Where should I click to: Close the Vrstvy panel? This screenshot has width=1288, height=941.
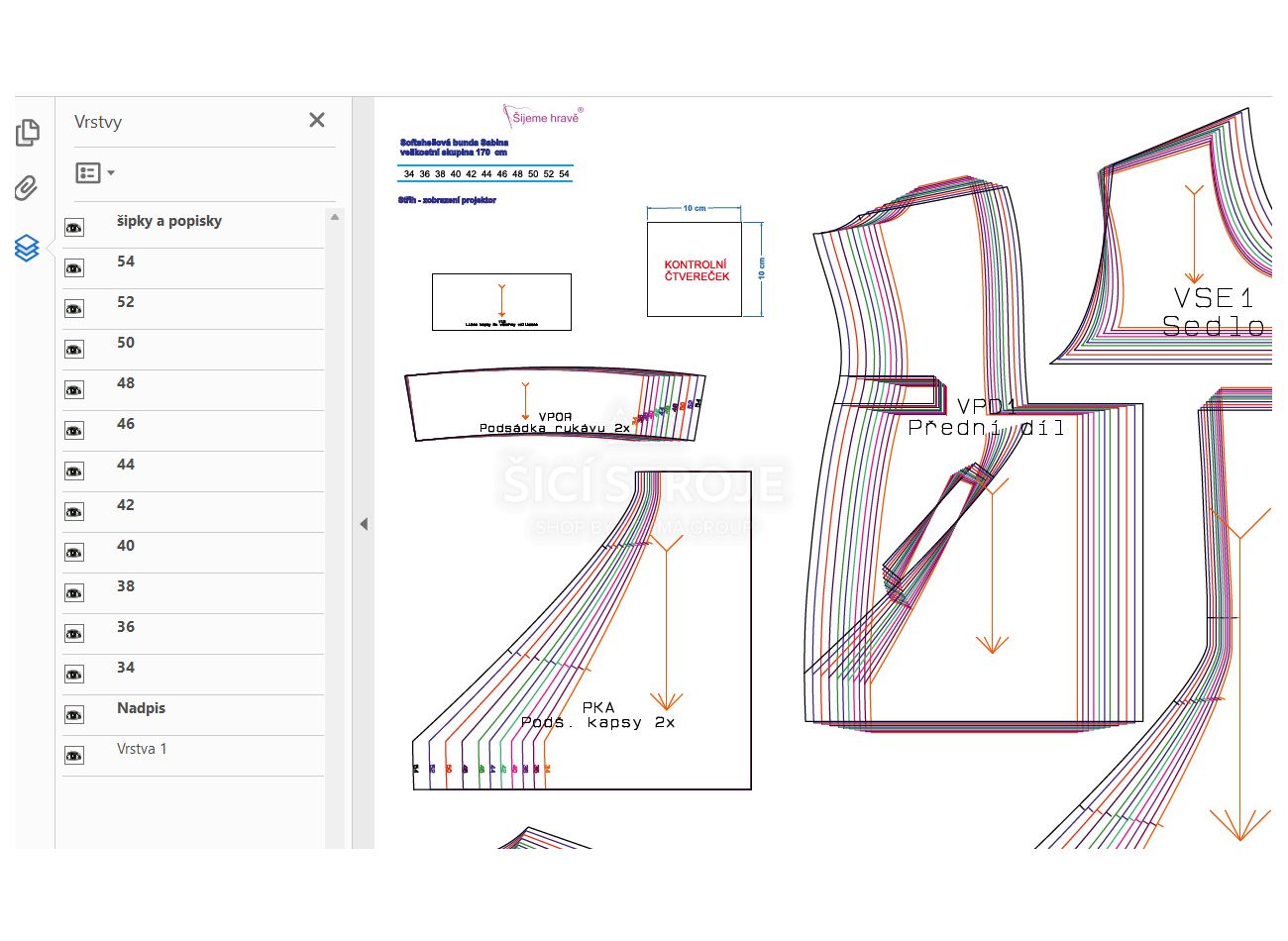[317, 120]
